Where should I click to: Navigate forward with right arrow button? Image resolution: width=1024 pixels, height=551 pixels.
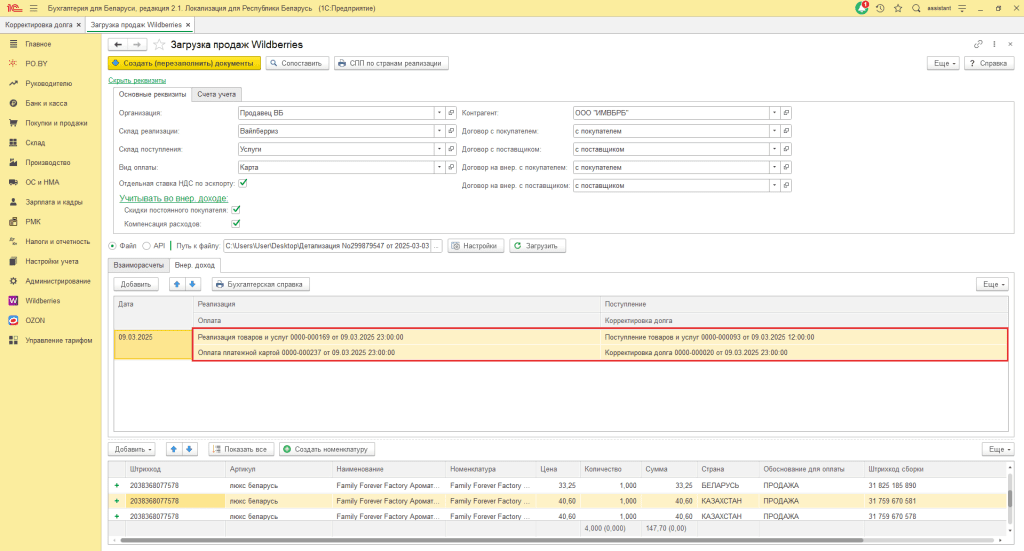pos(136,44)
